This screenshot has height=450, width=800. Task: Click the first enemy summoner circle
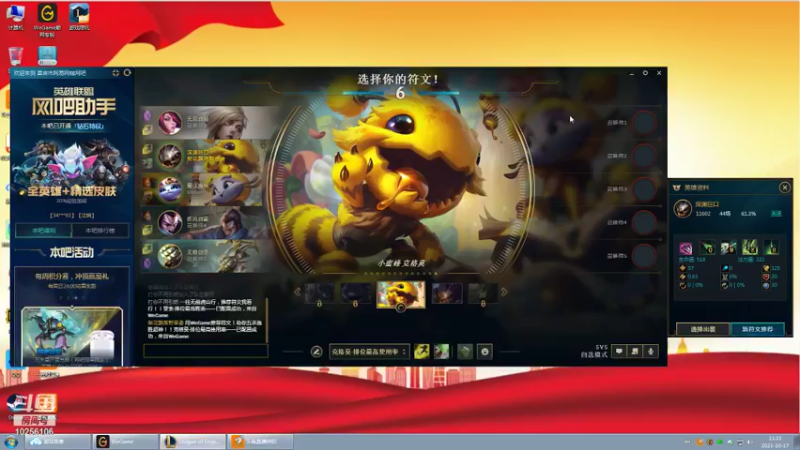[644, 122]
